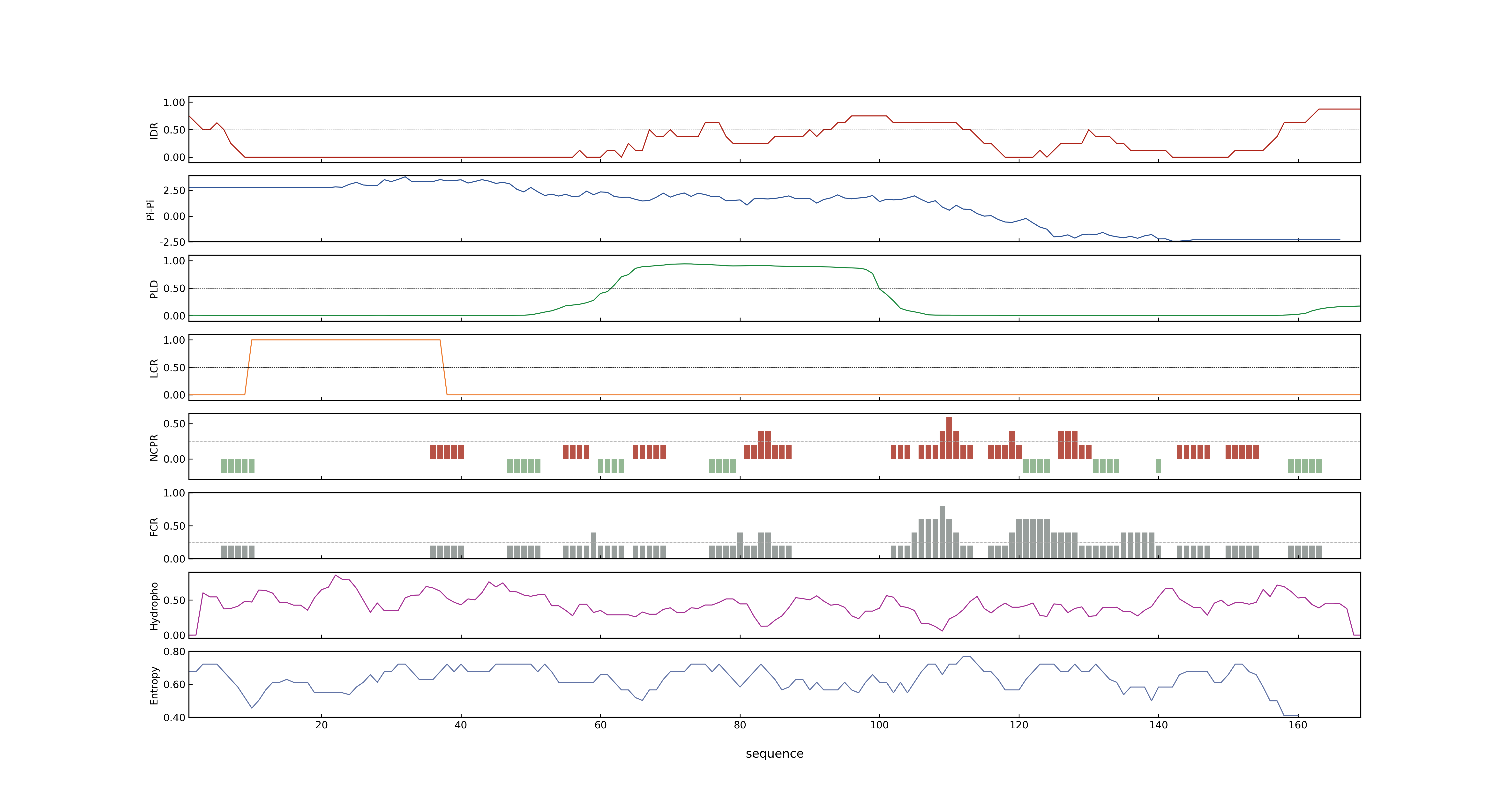1512x806 pixels.
Task: Click the tallest red NCPR bar
Action: (x=949, y=438)
